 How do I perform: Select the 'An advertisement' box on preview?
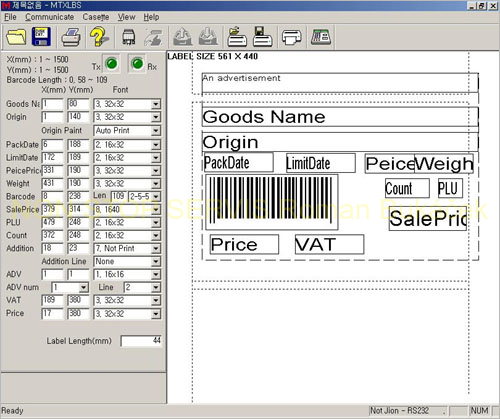tap(340, 83)
